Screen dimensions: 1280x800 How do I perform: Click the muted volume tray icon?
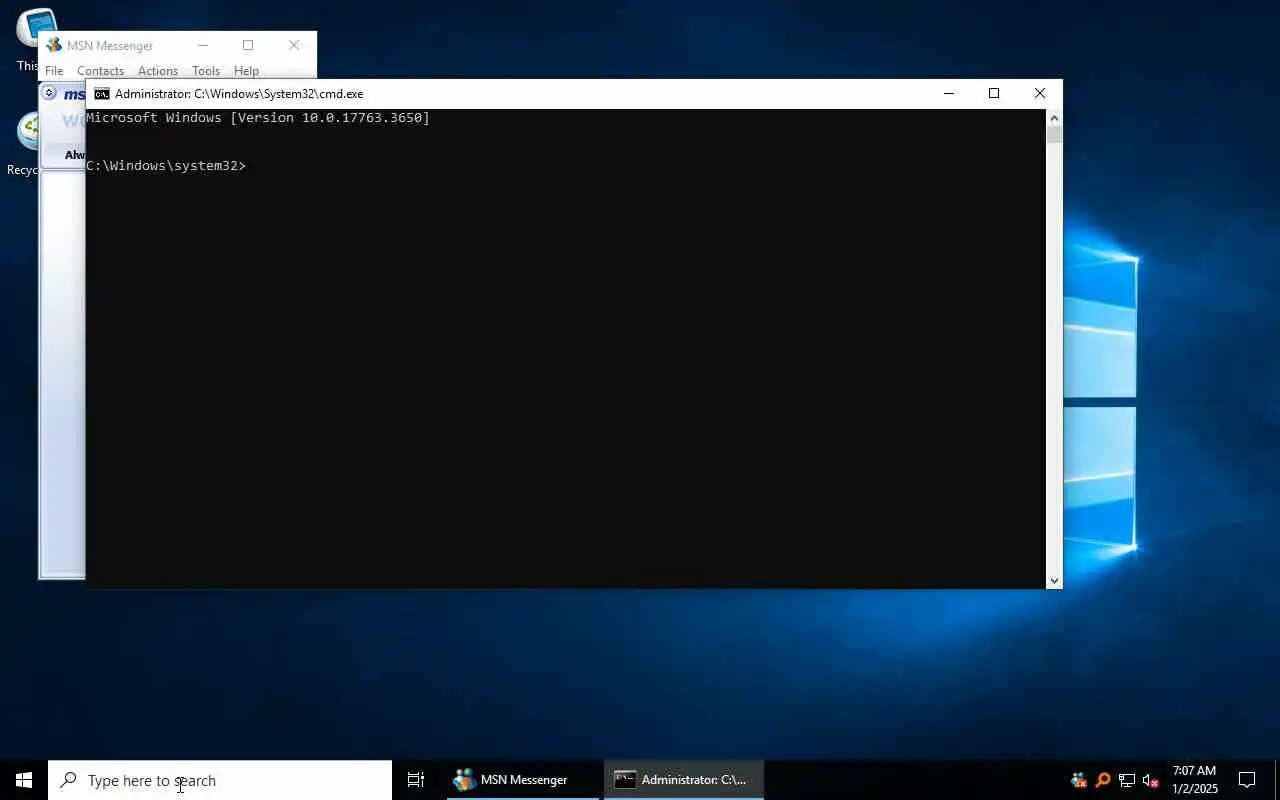tap(1151, 780)
